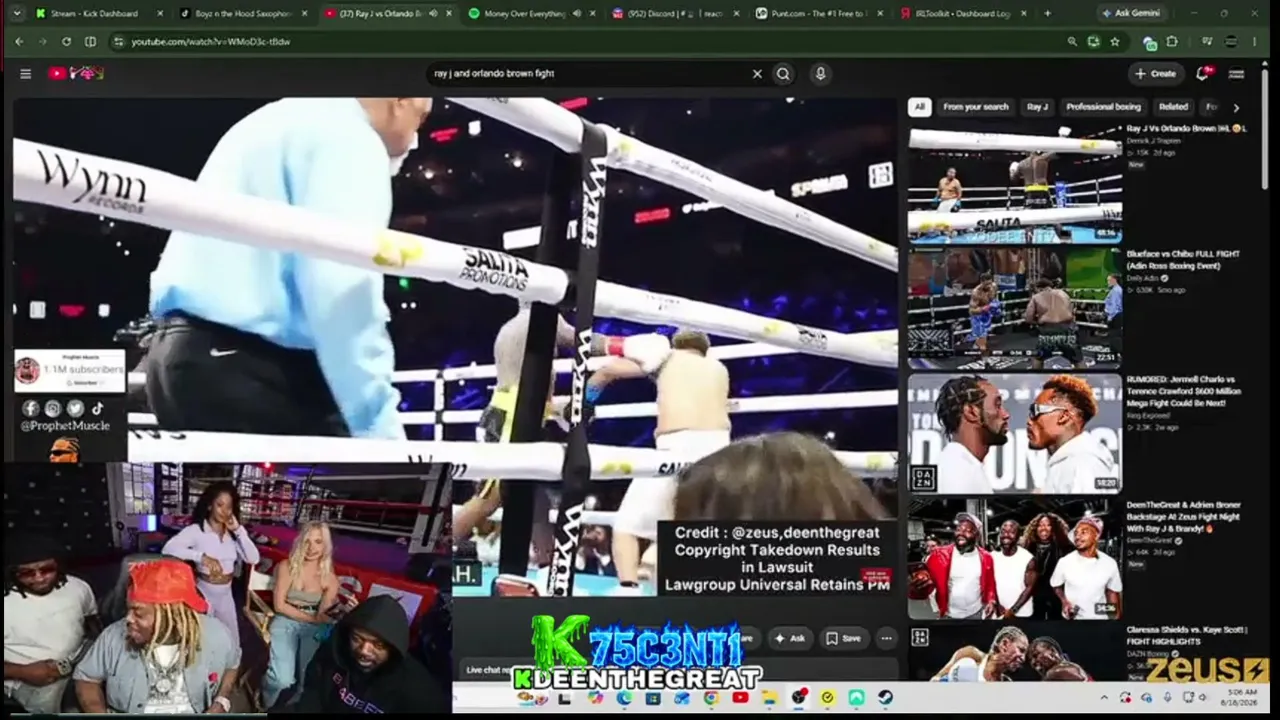Reload the current page

[66, 41]
